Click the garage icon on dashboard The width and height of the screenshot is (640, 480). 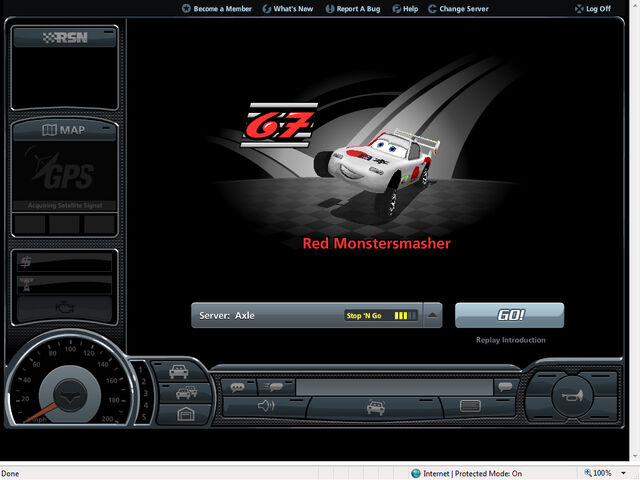[x=186, y=414]
